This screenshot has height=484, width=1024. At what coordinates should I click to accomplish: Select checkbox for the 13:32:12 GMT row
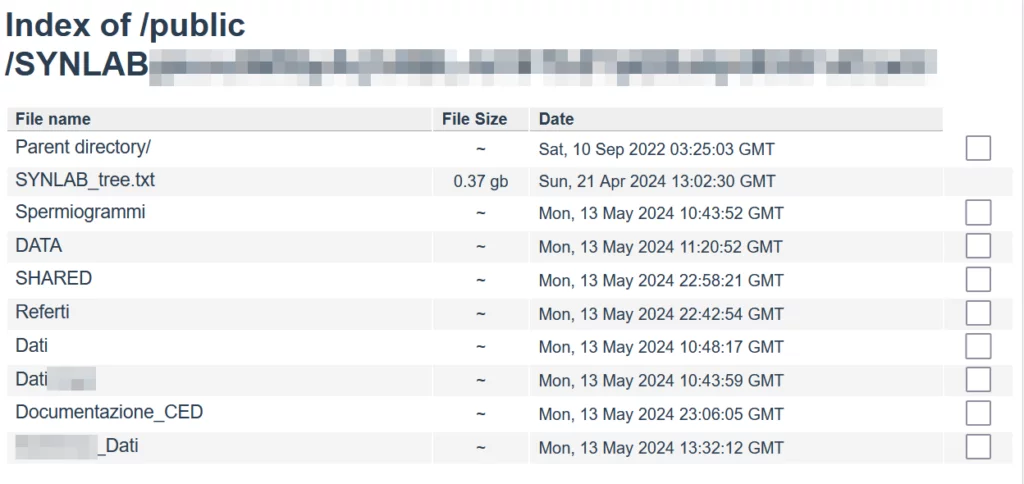click(978, 446)
